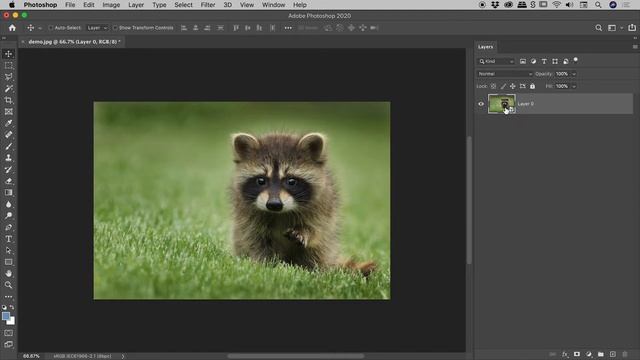
Task: Select the Rectangular Marquee tool
Action: pyautogui.click(x=9, y=65)
